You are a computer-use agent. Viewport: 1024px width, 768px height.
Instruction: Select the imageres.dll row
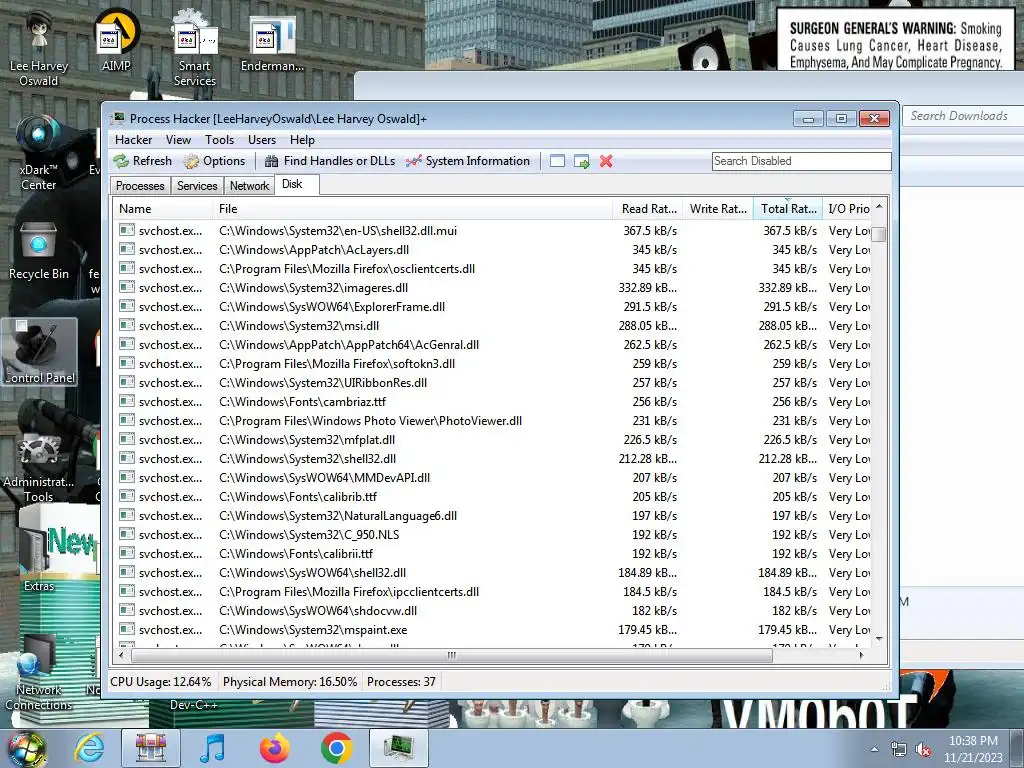click(x=494, y=287)
